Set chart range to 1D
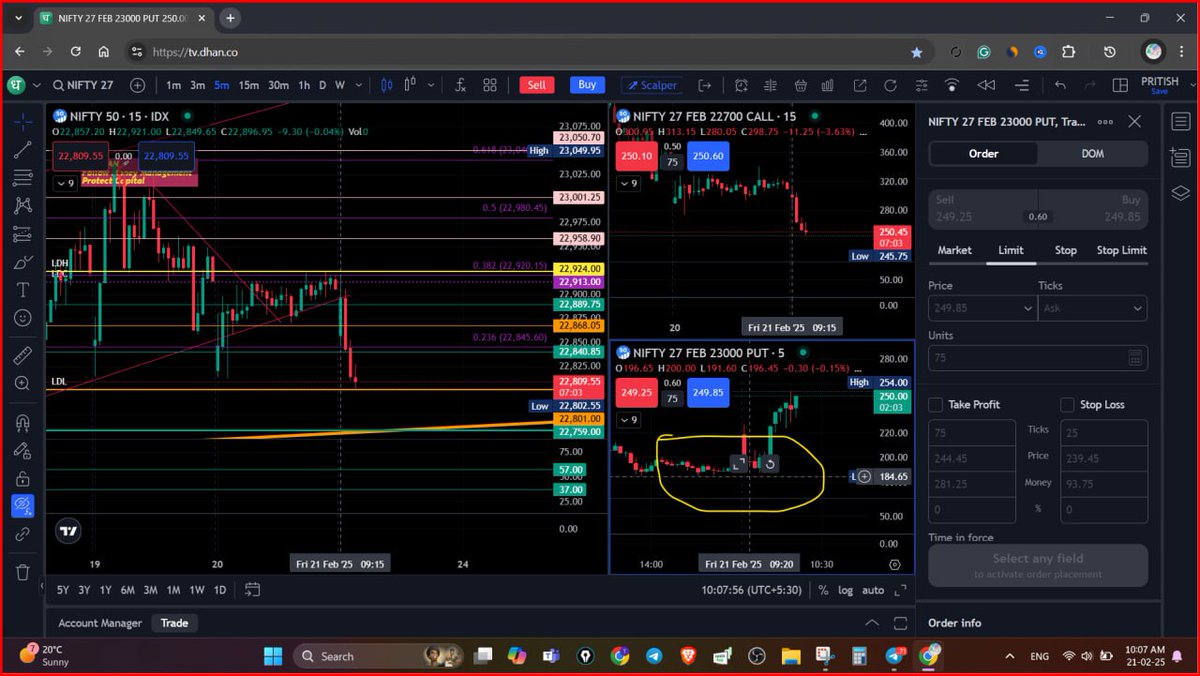 pyautogui.click(x=220, y=590)
